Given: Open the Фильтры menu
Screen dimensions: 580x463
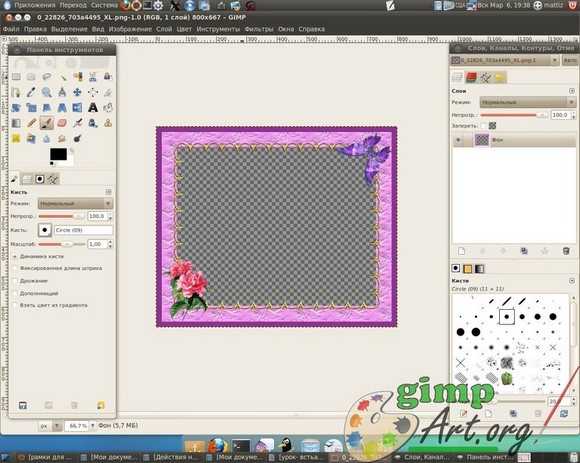Looking at the screenshot, I should 259,29.
